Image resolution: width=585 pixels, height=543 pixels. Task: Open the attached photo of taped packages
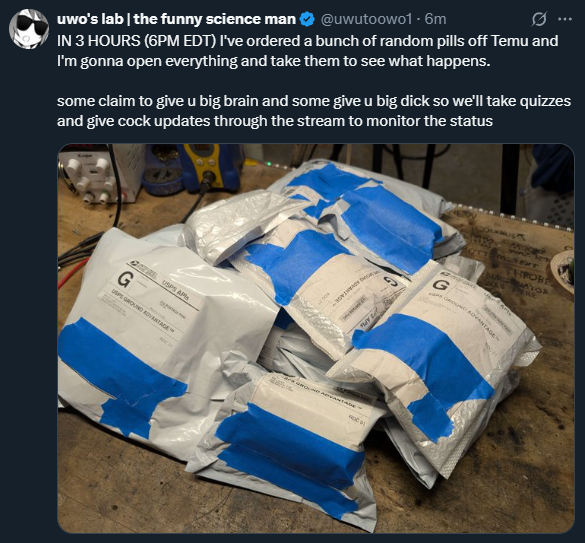point(316,338)
